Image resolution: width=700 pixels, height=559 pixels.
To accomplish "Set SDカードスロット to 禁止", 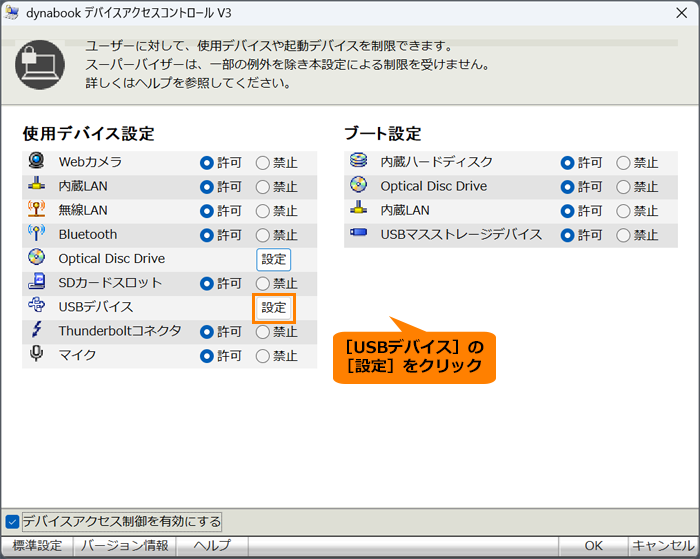I will tap(262, 284).
